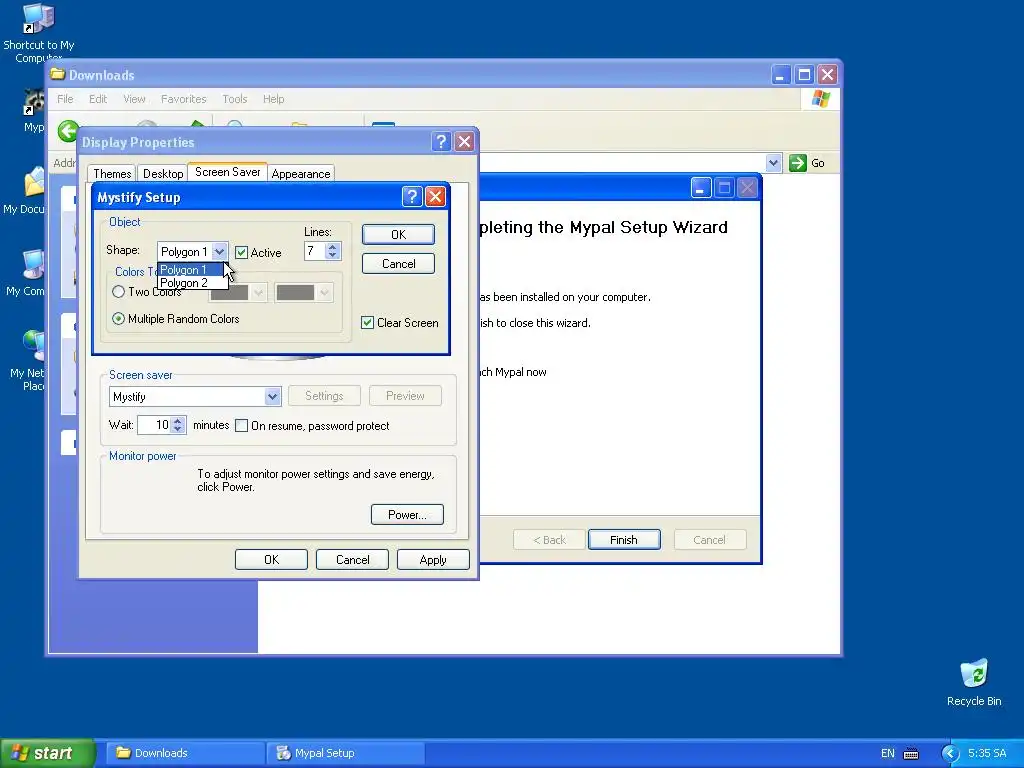1024x768 pixels.
Task: Click the screen saver Preview button
Action: tap(405, 396)
